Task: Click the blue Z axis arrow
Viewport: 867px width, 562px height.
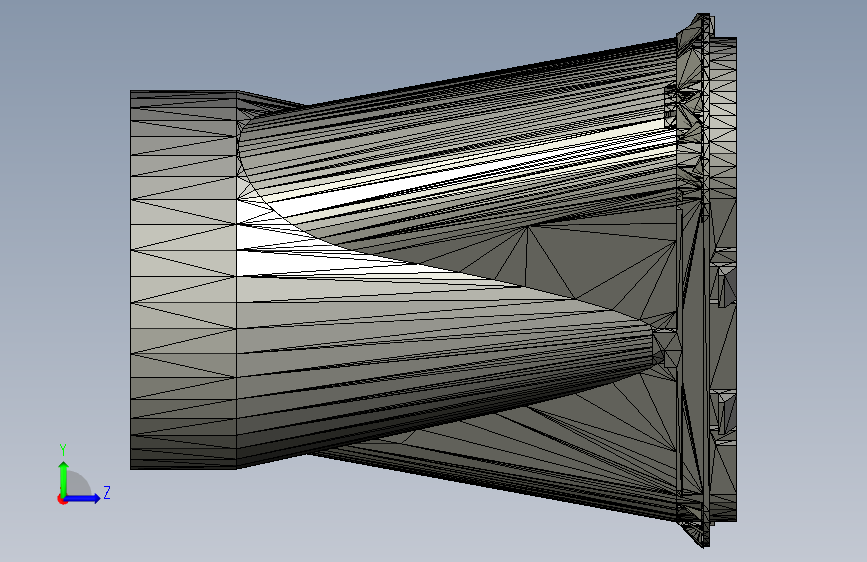Action: pos(82,498)
